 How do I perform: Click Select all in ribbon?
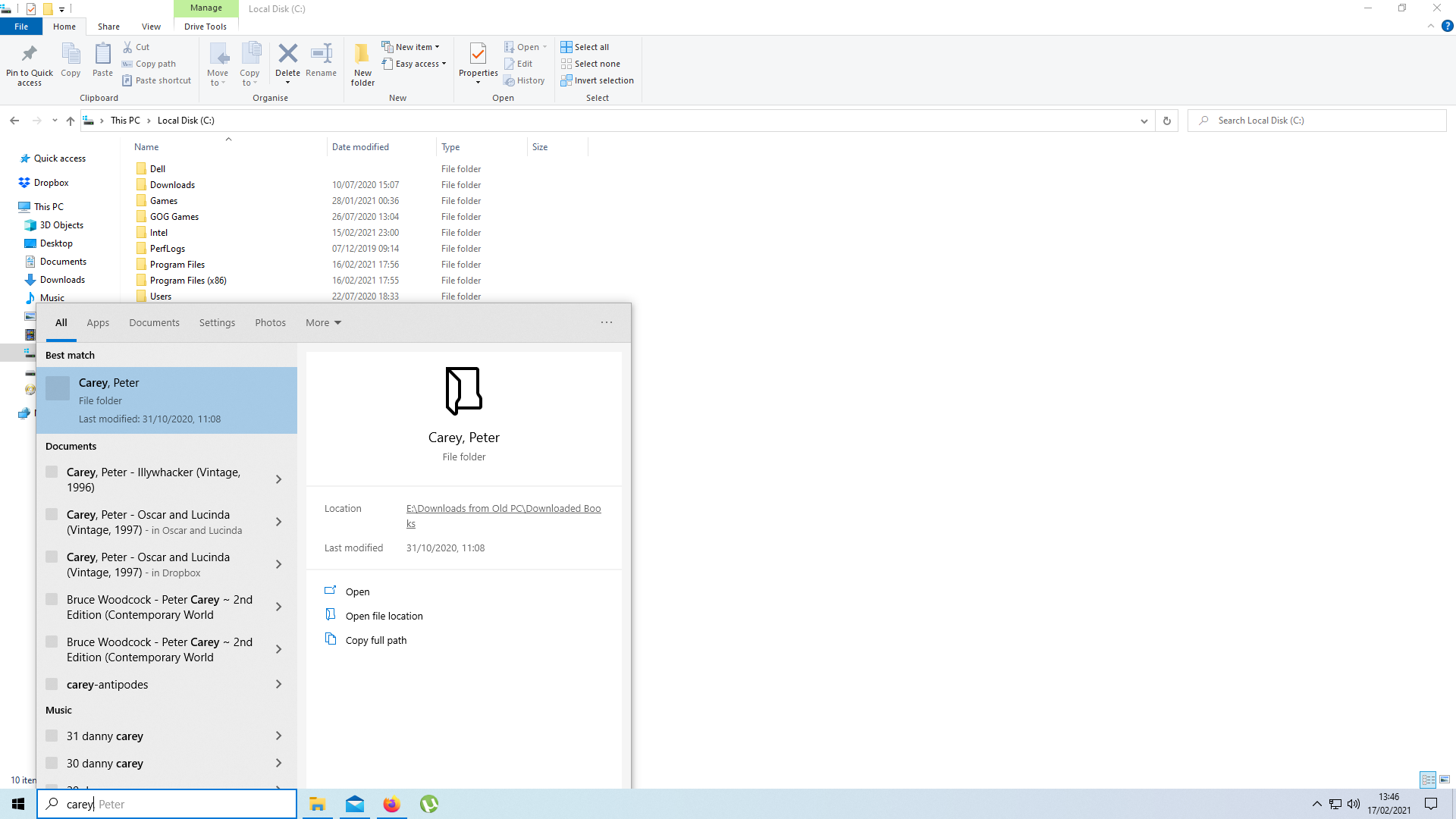(x=585, y=47)
